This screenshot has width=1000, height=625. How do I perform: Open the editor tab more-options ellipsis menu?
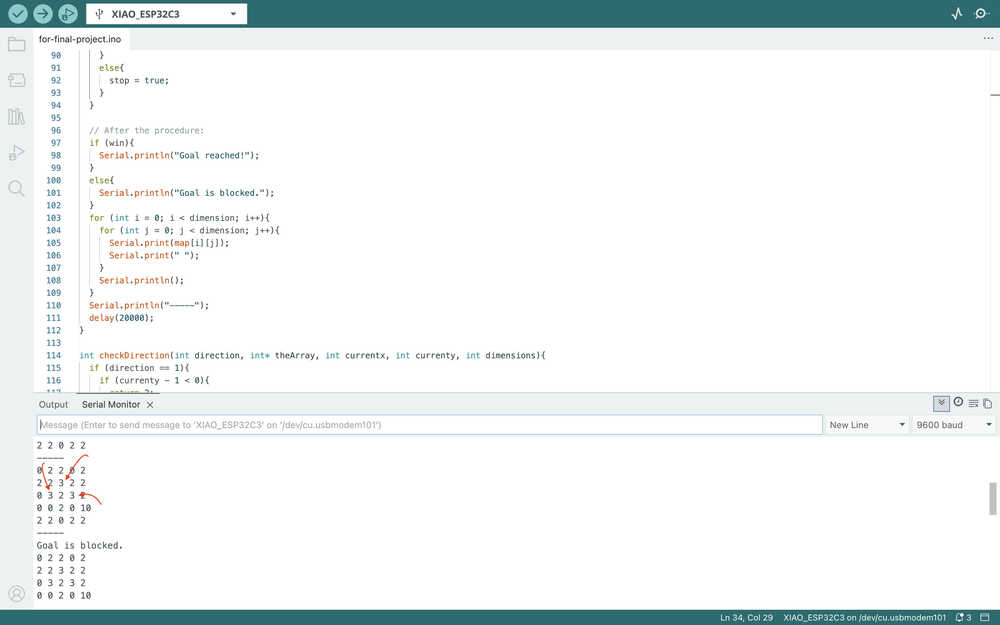[988, 38]
